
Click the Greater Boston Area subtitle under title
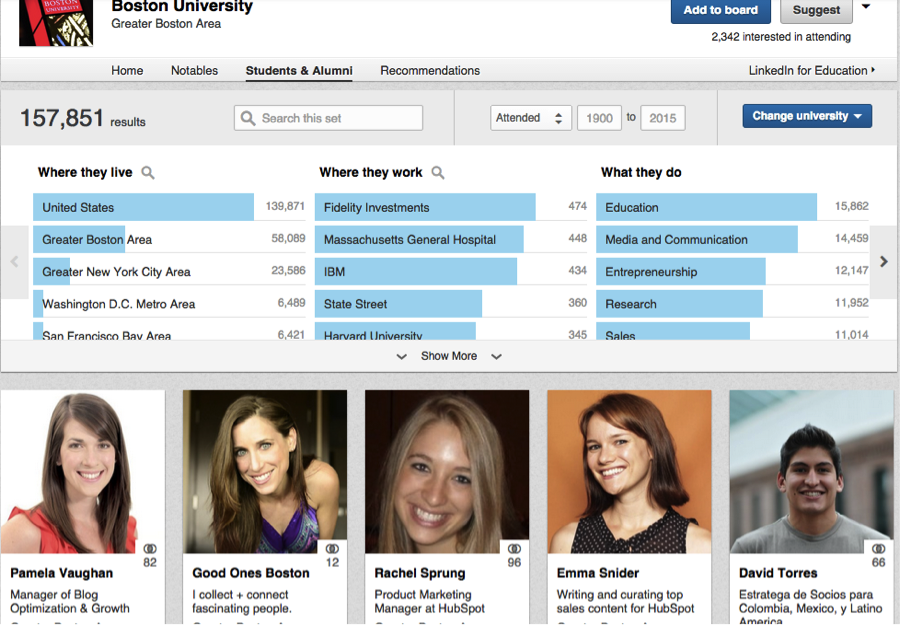pos(166,24)
